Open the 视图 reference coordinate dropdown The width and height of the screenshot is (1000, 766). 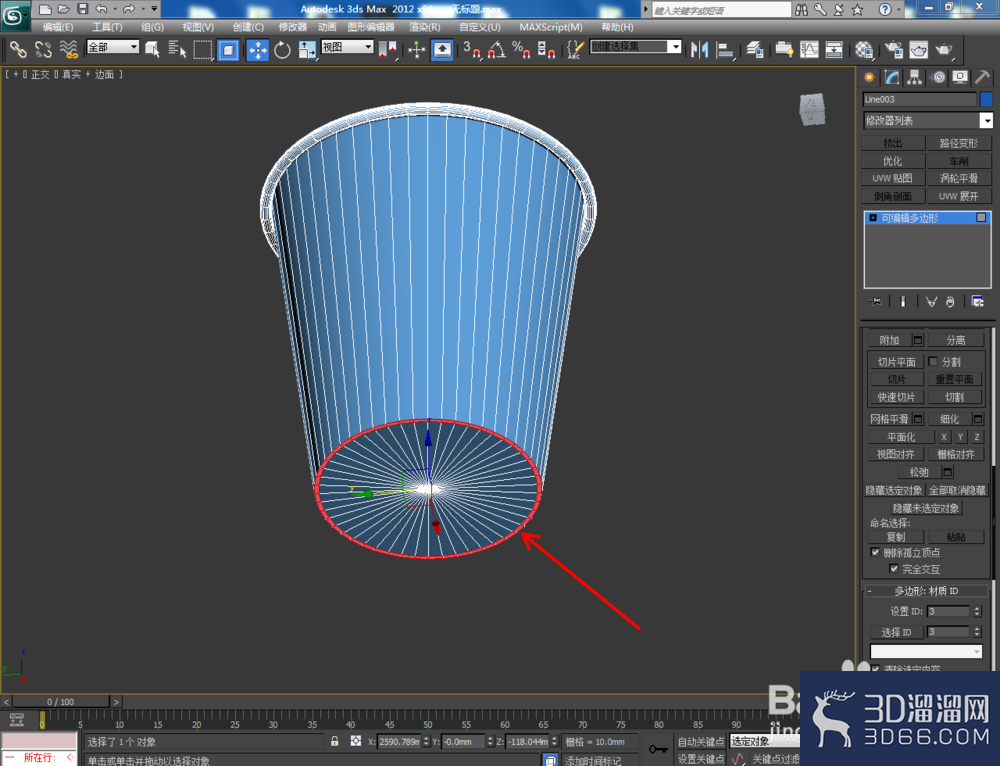pos(347,47)
